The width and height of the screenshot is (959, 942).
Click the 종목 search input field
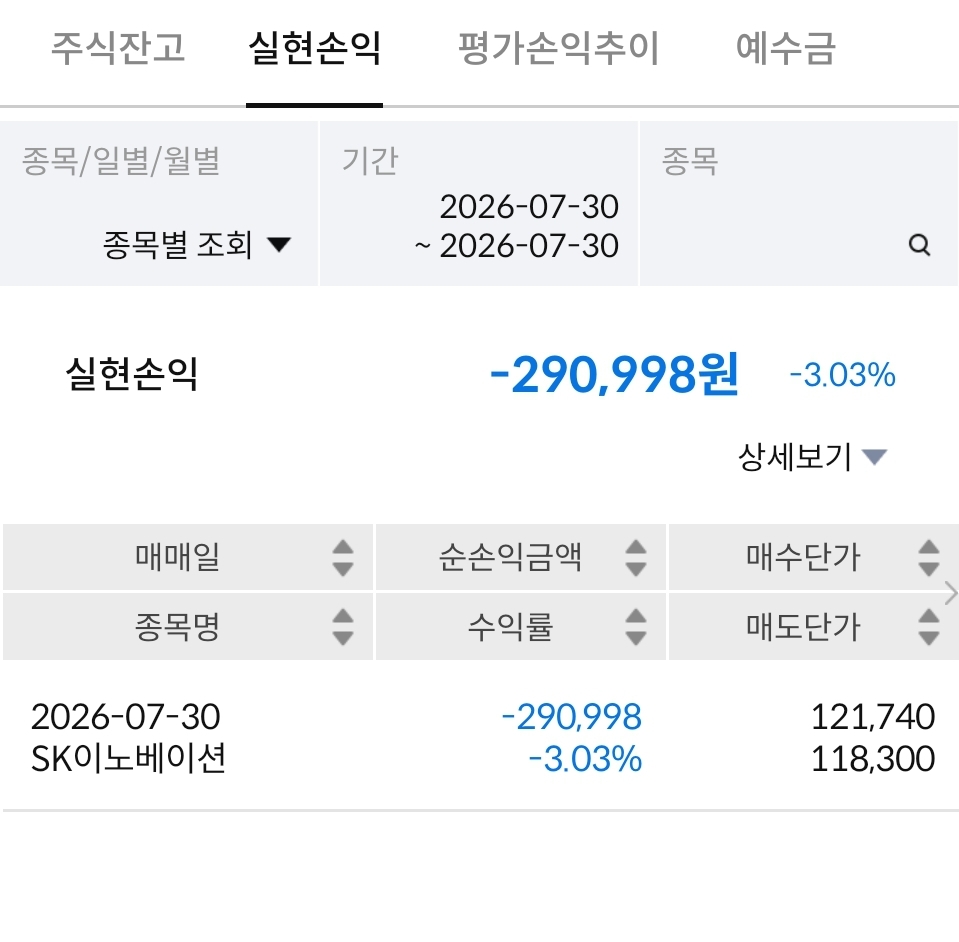point(798,204)
